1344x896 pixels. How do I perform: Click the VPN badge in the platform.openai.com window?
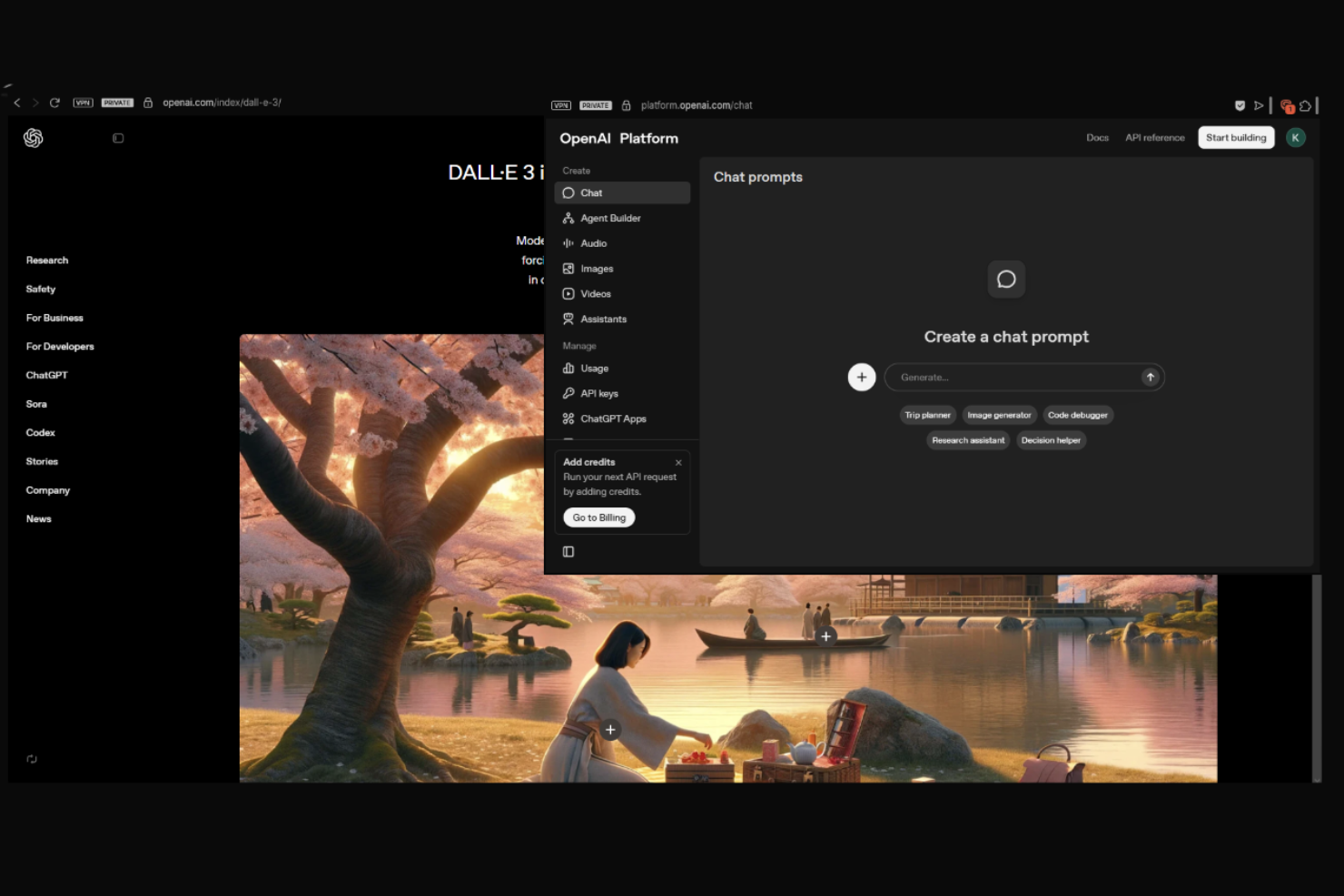(561, 105)
